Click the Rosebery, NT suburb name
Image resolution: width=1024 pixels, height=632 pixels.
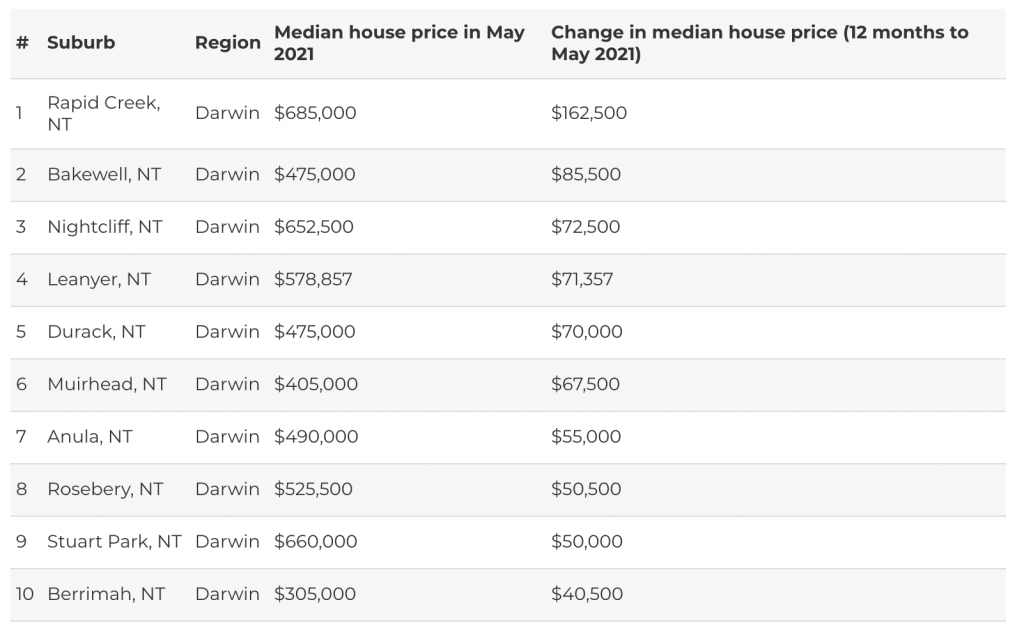click(x=105, y=489)
